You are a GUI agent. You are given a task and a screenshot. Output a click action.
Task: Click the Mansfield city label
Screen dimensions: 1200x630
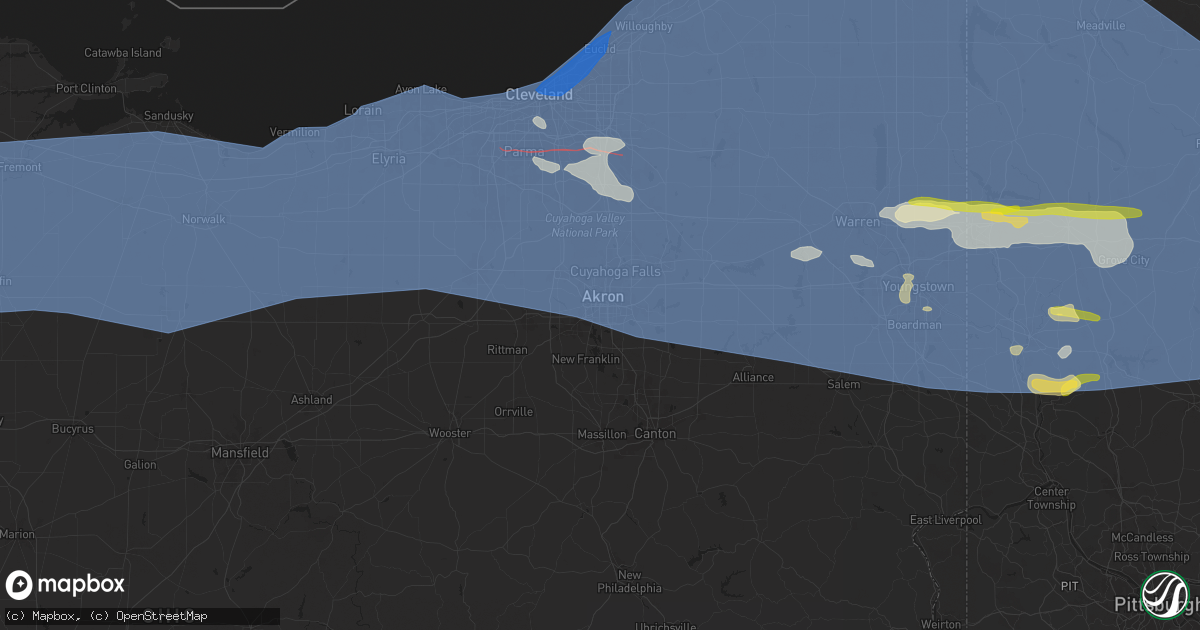240,452
